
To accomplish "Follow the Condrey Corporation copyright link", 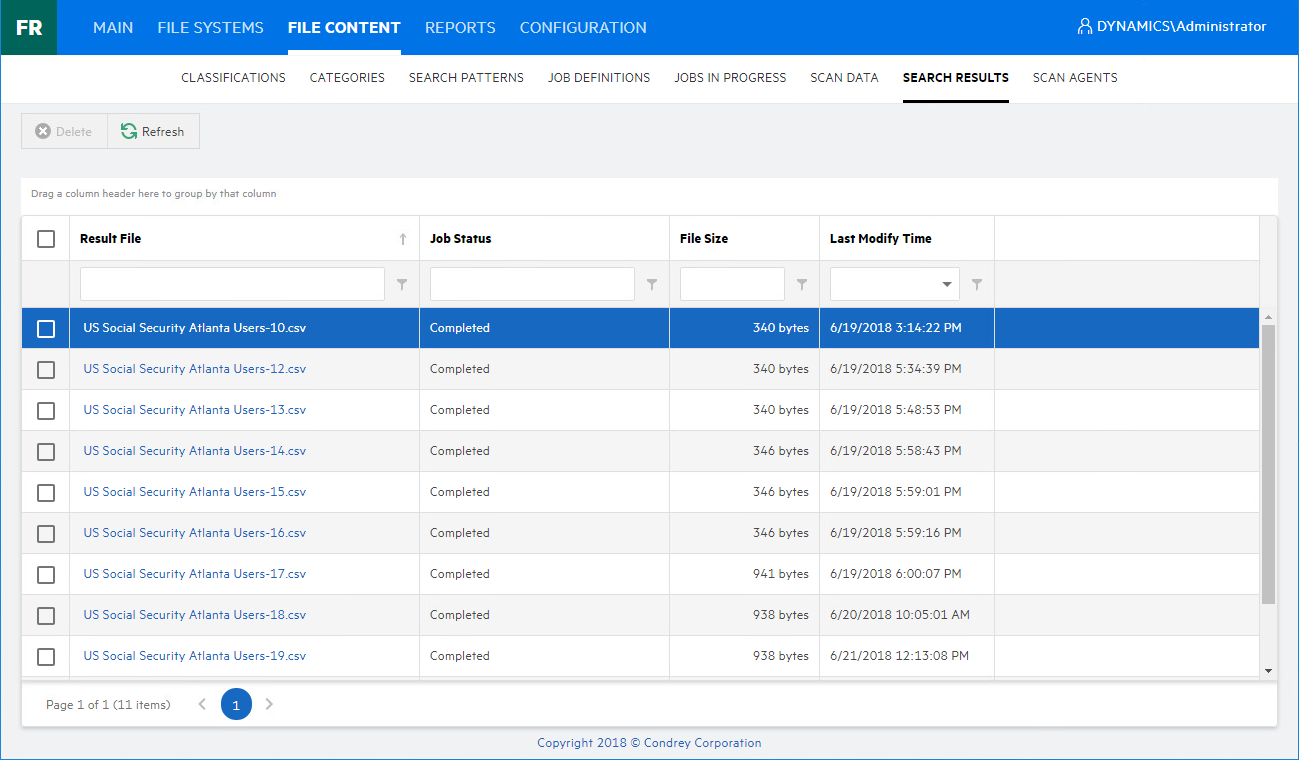I will pos(649,743).
